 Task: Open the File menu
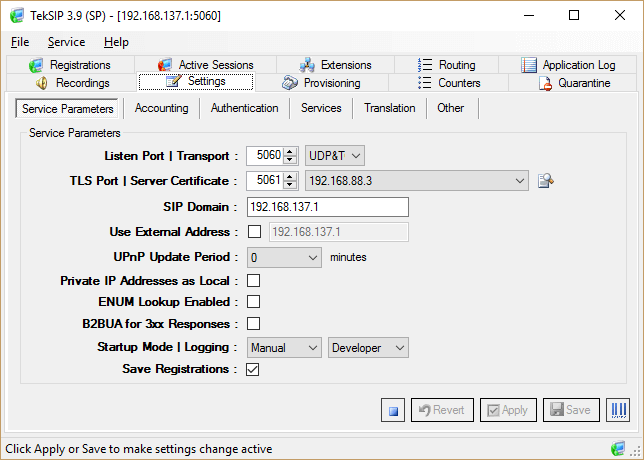(x=20, y=42)
